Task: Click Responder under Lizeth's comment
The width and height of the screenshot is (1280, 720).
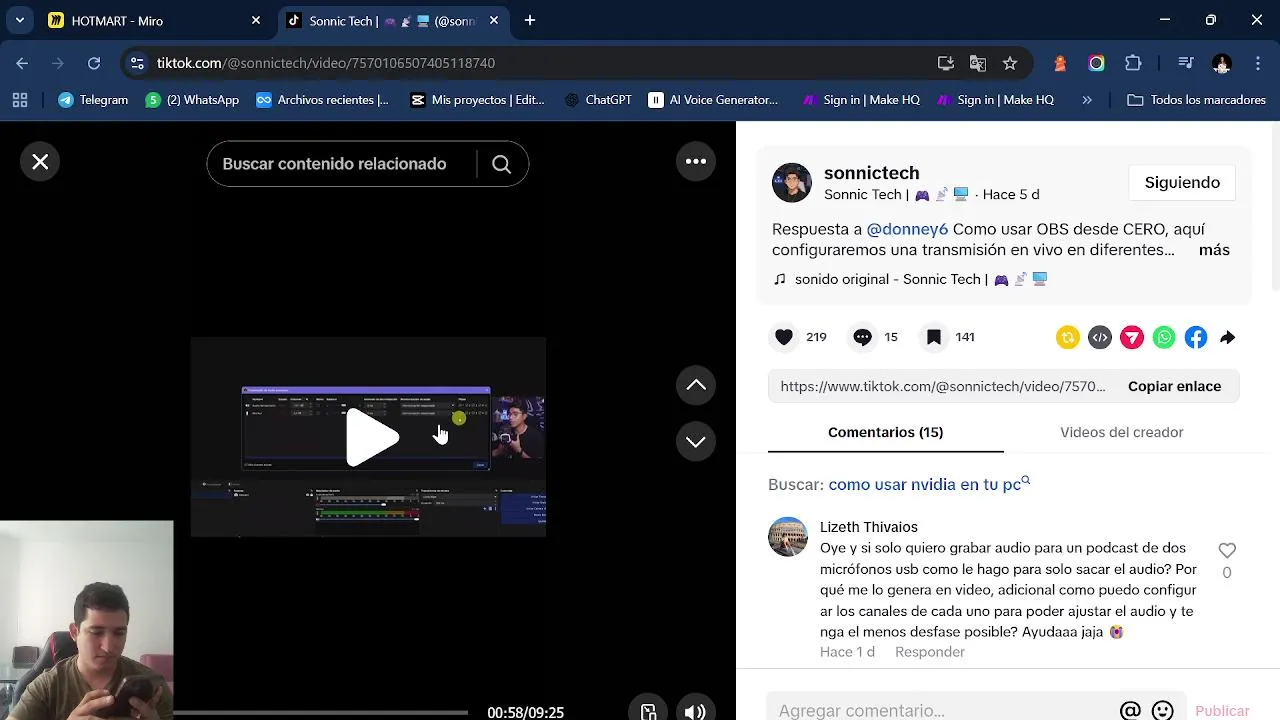Action: (x=930, y=652)
